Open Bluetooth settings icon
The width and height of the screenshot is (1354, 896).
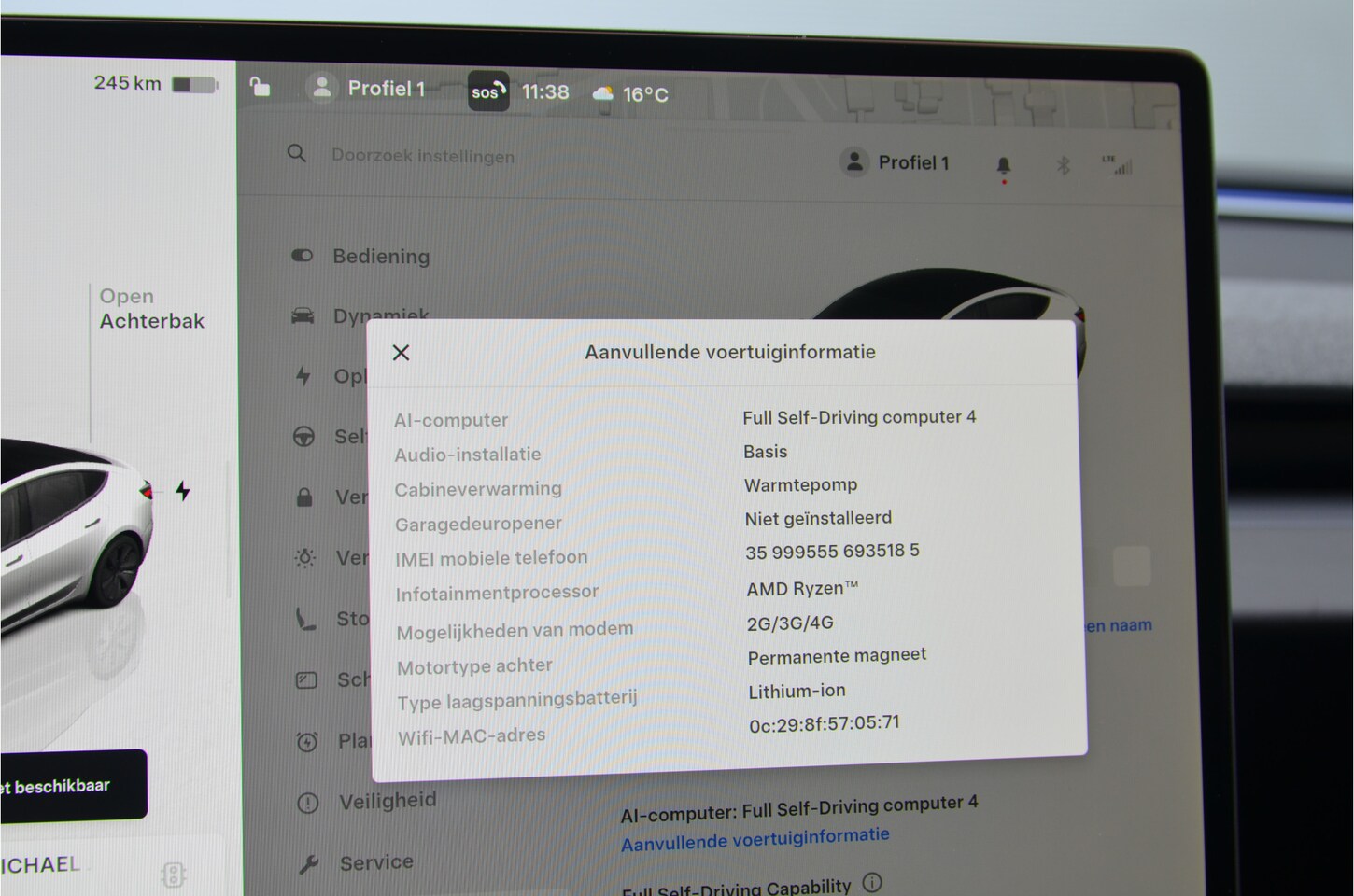coord(1062,165)
